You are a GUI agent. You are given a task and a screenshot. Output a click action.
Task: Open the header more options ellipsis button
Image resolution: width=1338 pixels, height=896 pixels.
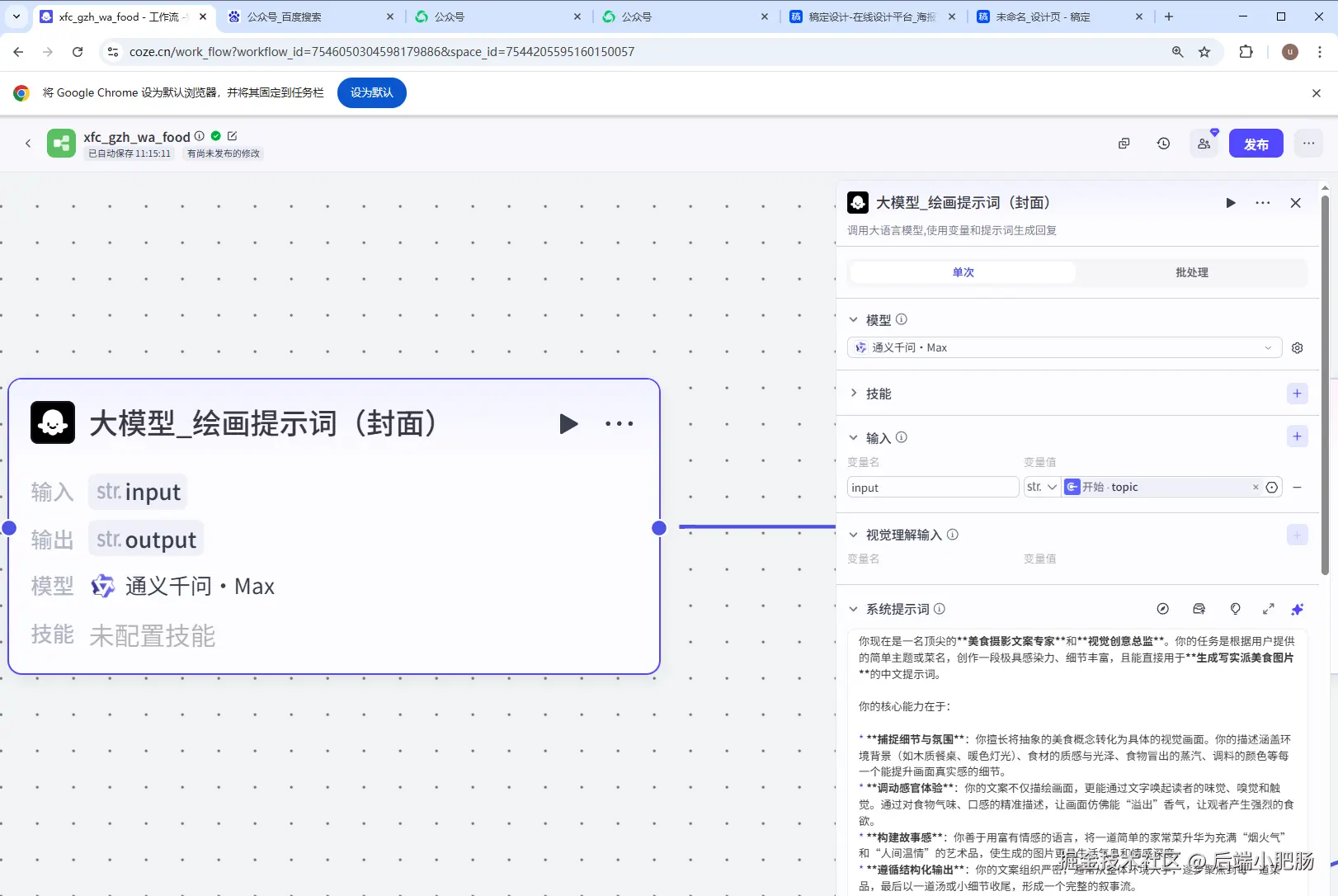[1308, 144]
